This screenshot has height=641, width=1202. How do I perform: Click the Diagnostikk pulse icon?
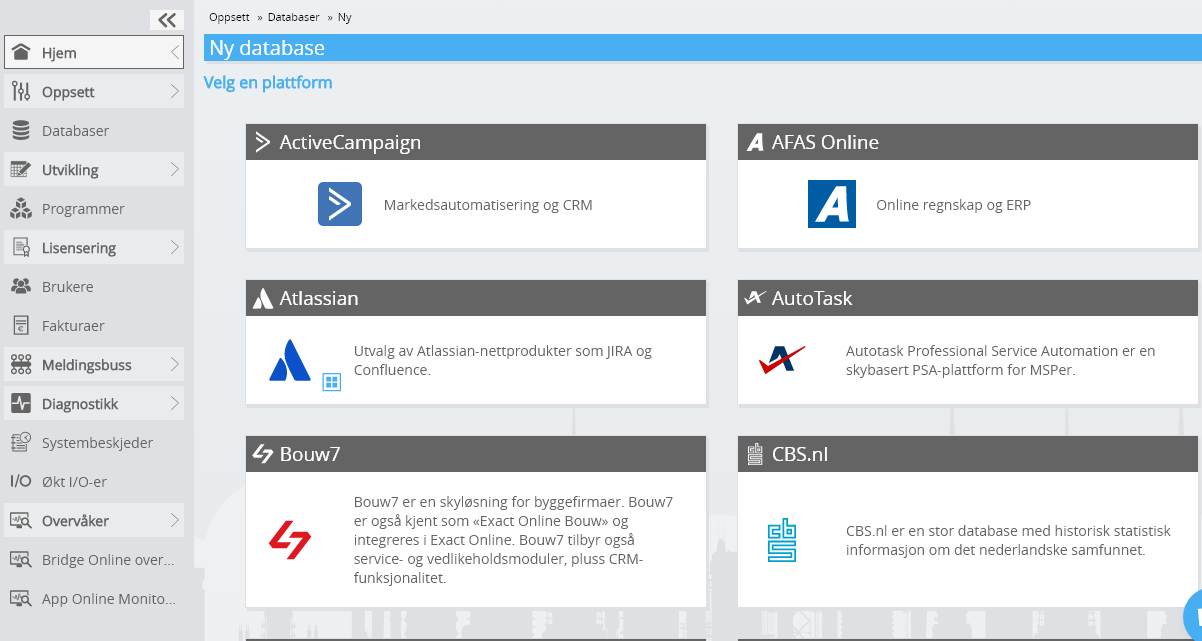pyautogui.click(x=21, y=404)
